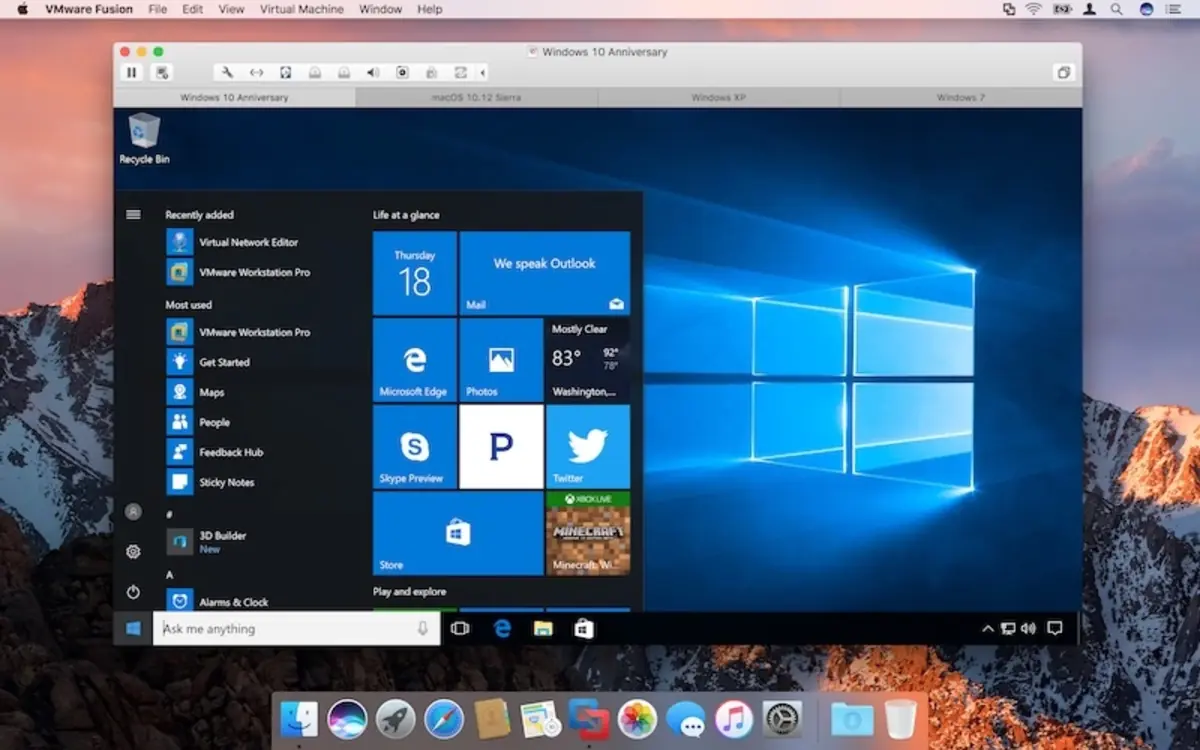The height and width of the screenshot is (750, 1200).
Task: Open the Store tile in the Start menu
Action: pyautogui.click(x=457, y=535)
